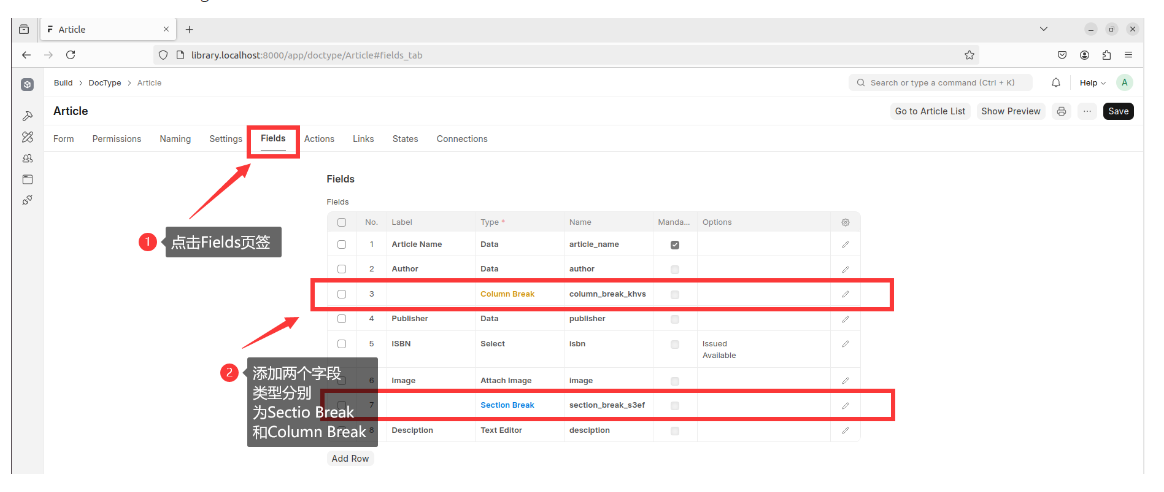1164x492 pixels.
Task: Click the 'article_name' Name cell
Action: click(x=609, y=244)
